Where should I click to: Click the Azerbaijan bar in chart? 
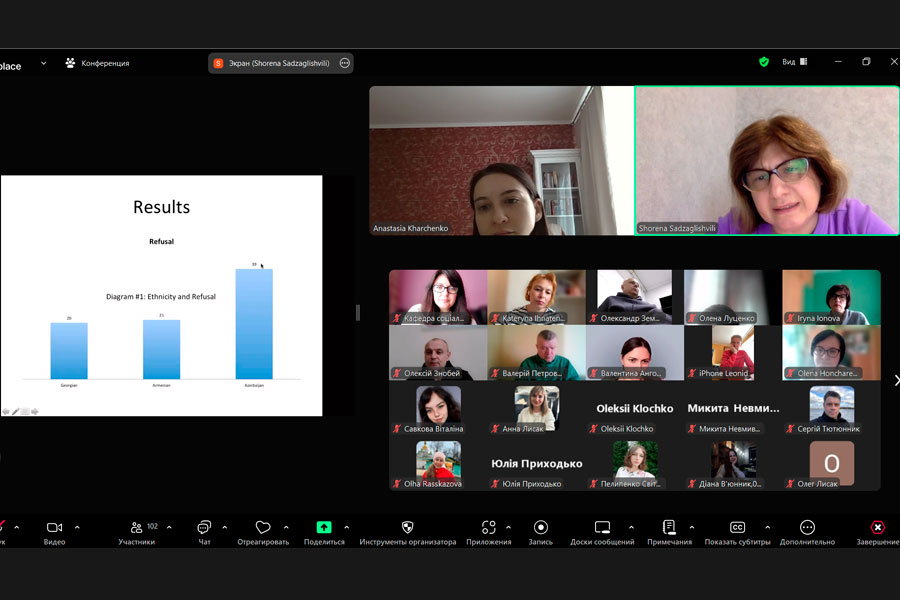click(254, 324)
